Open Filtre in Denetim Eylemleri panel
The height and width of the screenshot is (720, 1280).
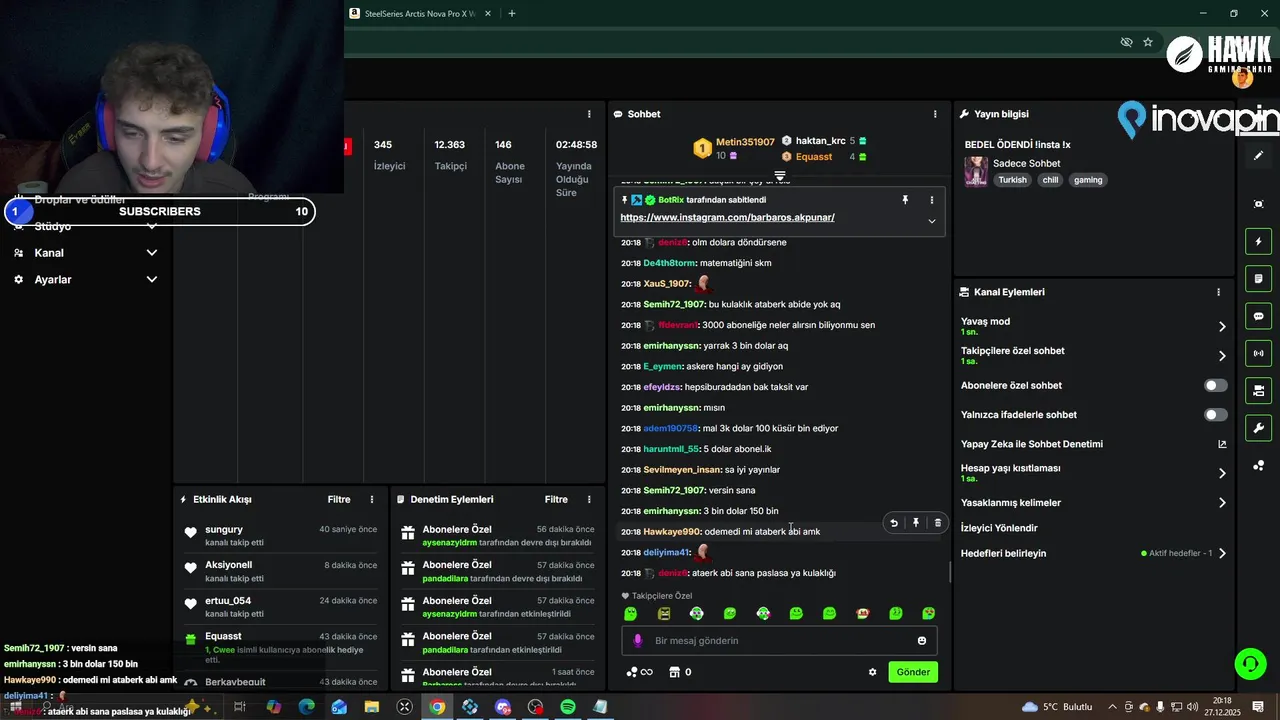click(556, 499)
